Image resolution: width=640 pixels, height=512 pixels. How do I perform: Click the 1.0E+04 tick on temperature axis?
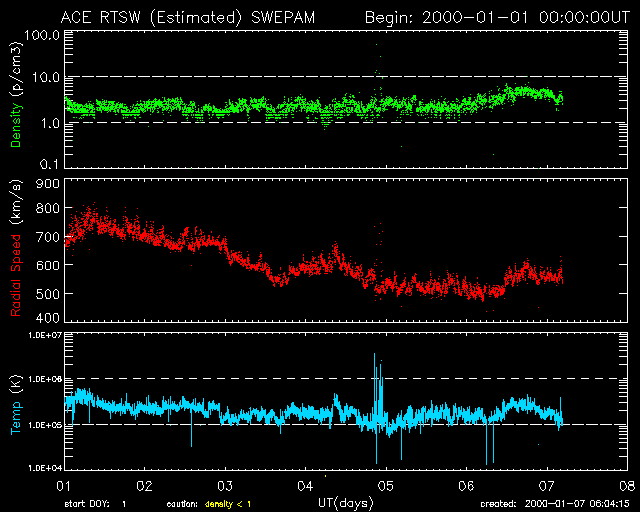click(40, 467)
